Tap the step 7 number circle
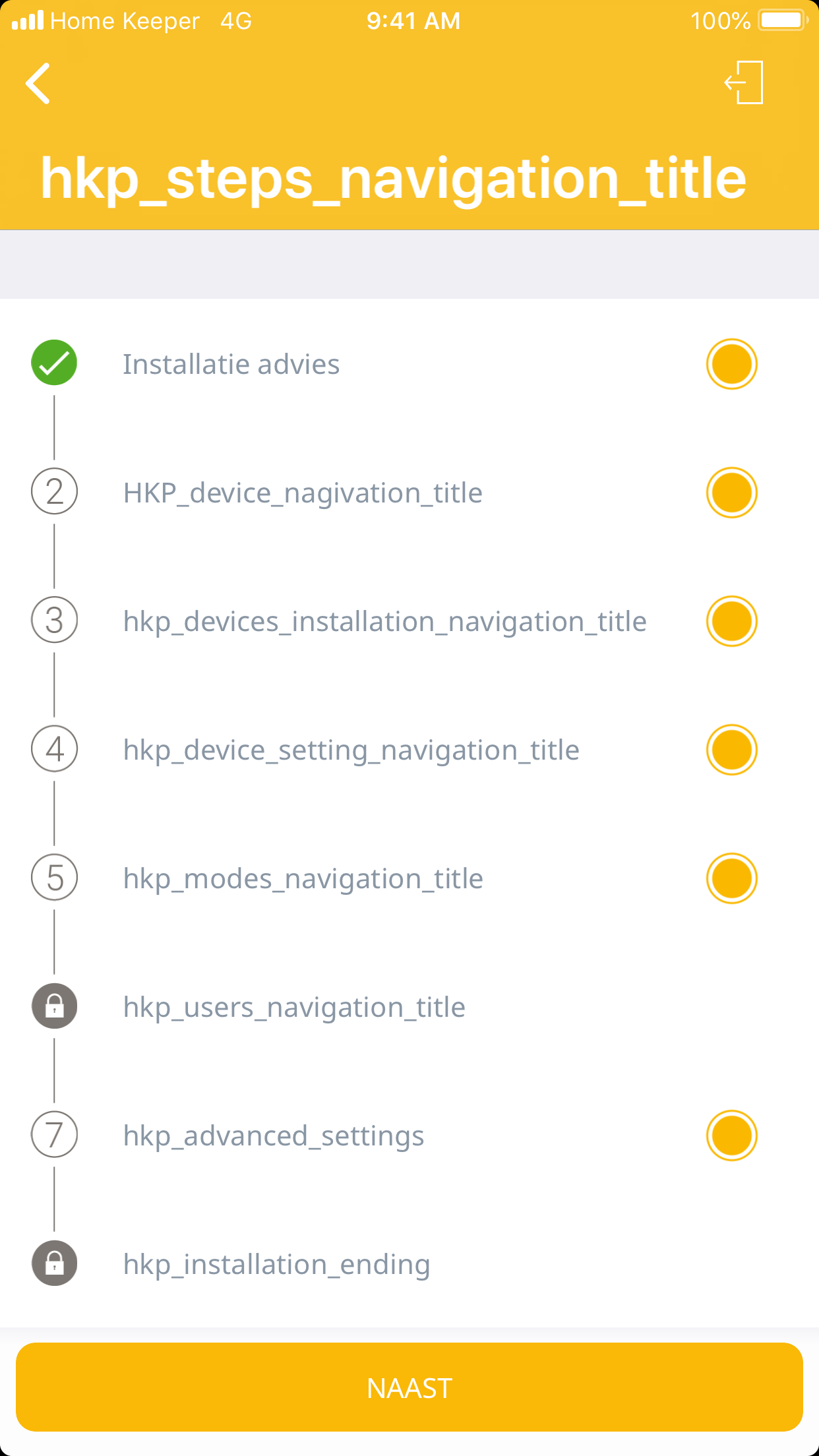Image resolution: width=819 pixels, height=1456 pixels. 55,1135
